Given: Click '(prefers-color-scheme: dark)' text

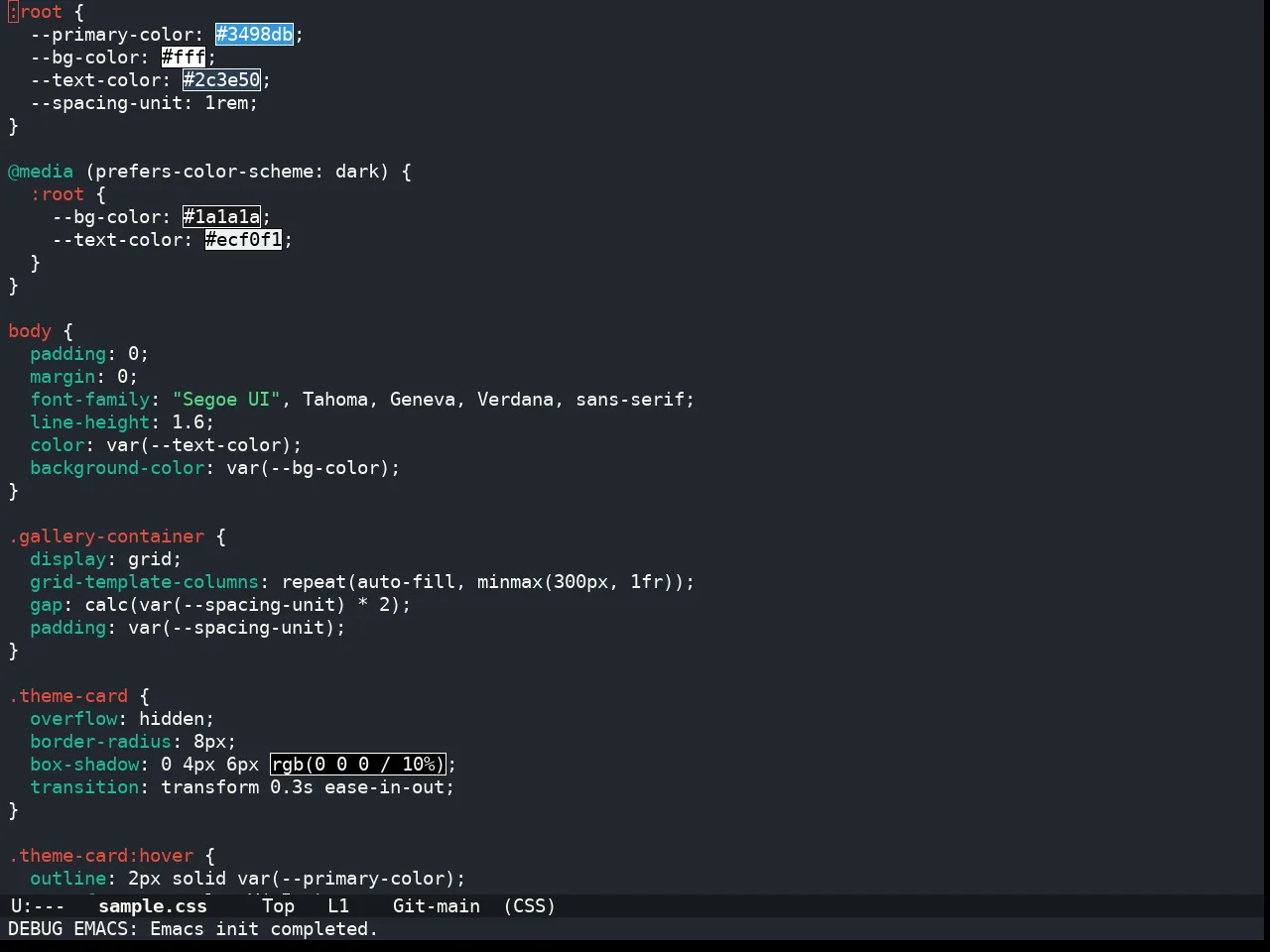Looking at the screenshot, I should pyautogui.click(x=238, y=172).
